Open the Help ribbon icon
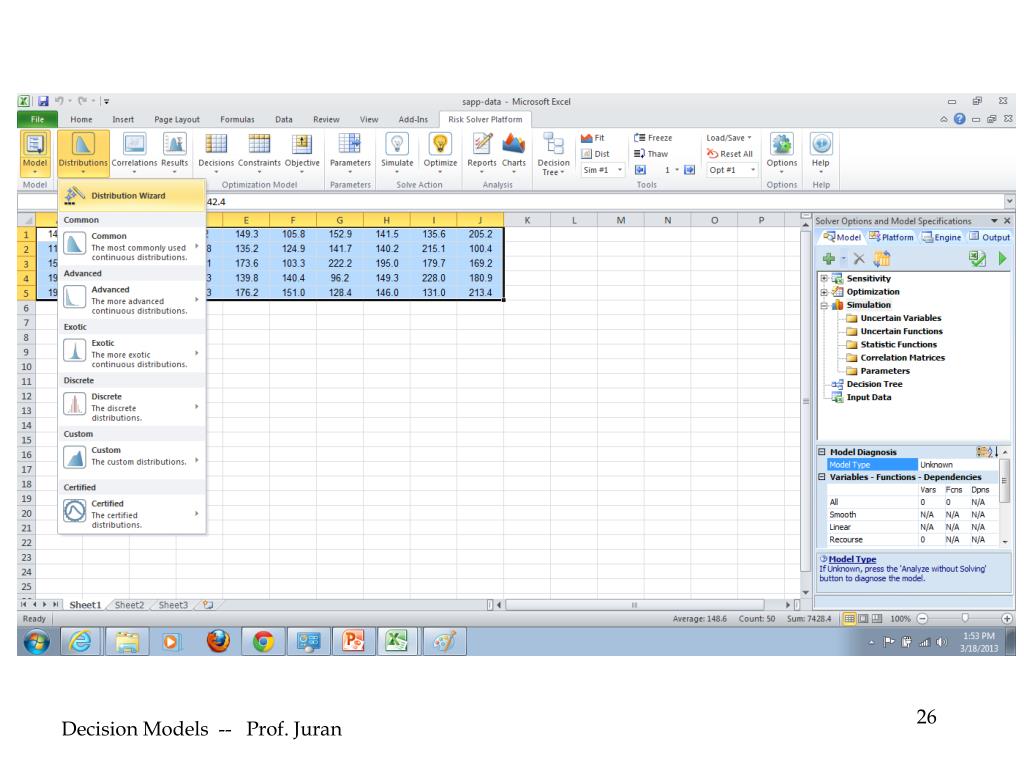This screenshot has width=1024, height=768. [x=820, y=144]
